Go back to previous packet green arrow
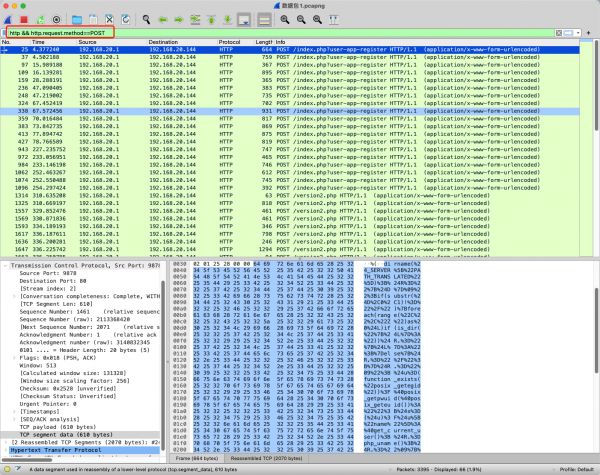 point(163,20)
